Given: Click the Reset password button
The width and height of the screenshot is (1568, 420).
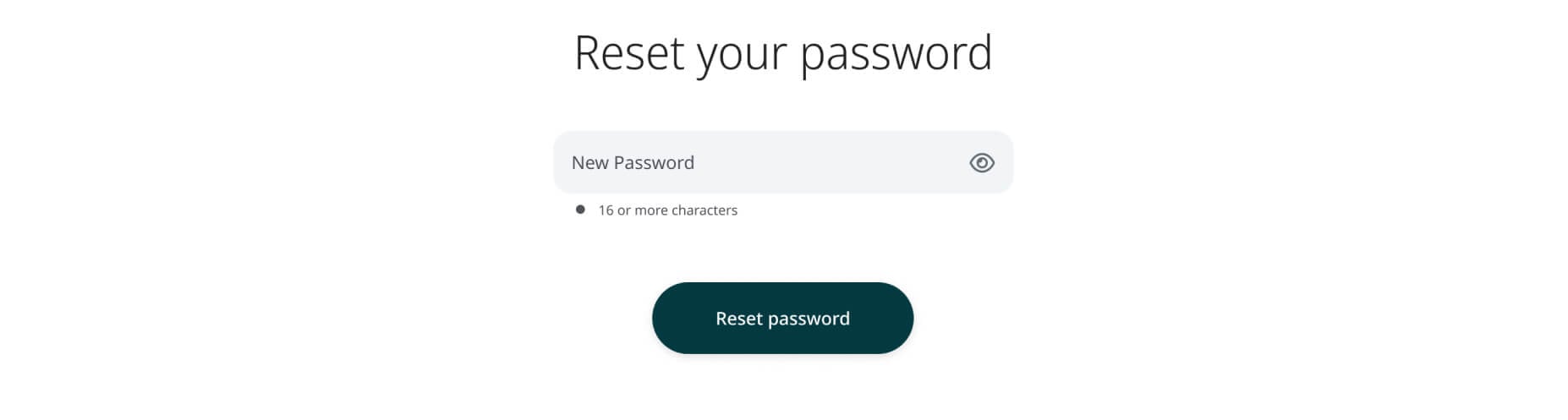Looking at the screenshot, I should point(782,318).
